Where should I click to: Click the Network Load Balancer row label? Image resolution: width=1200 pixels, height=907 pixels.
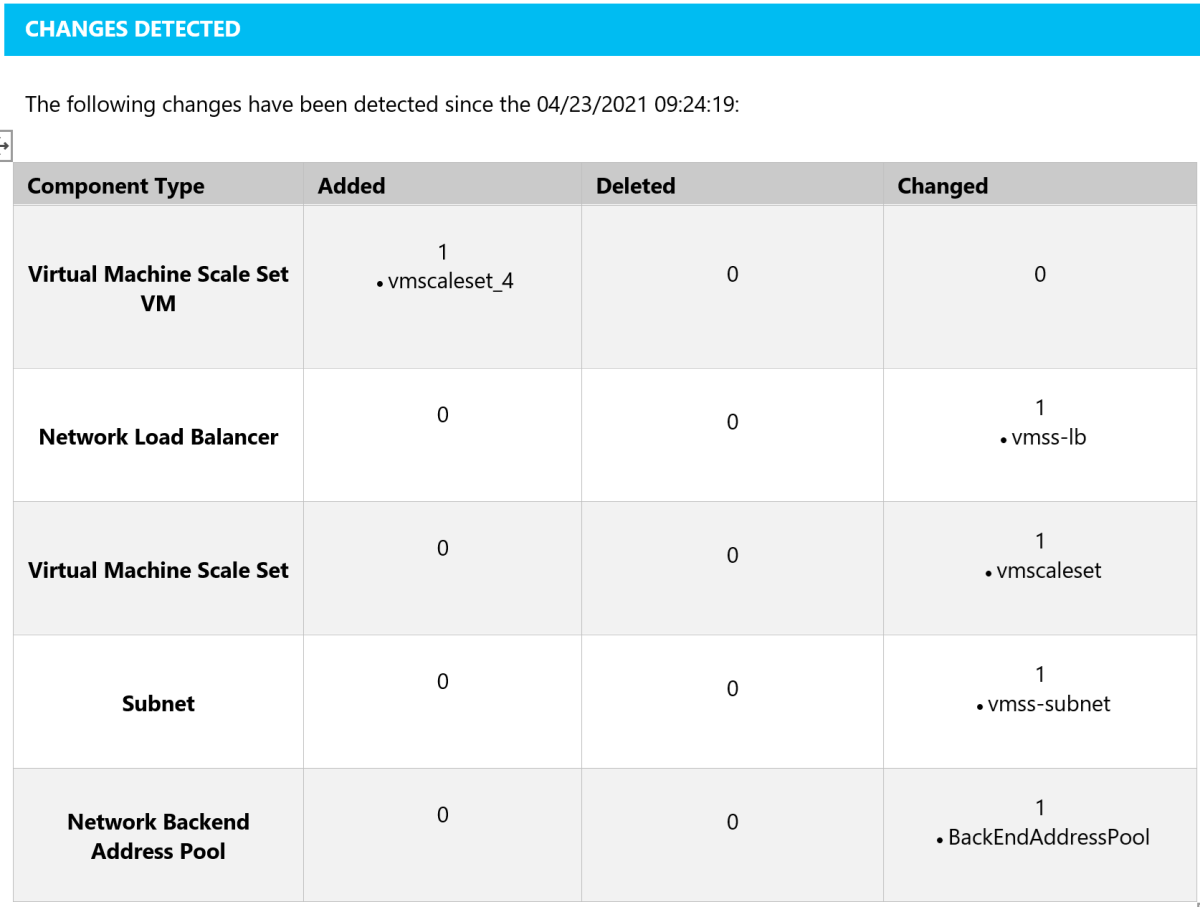click(158, 437)
